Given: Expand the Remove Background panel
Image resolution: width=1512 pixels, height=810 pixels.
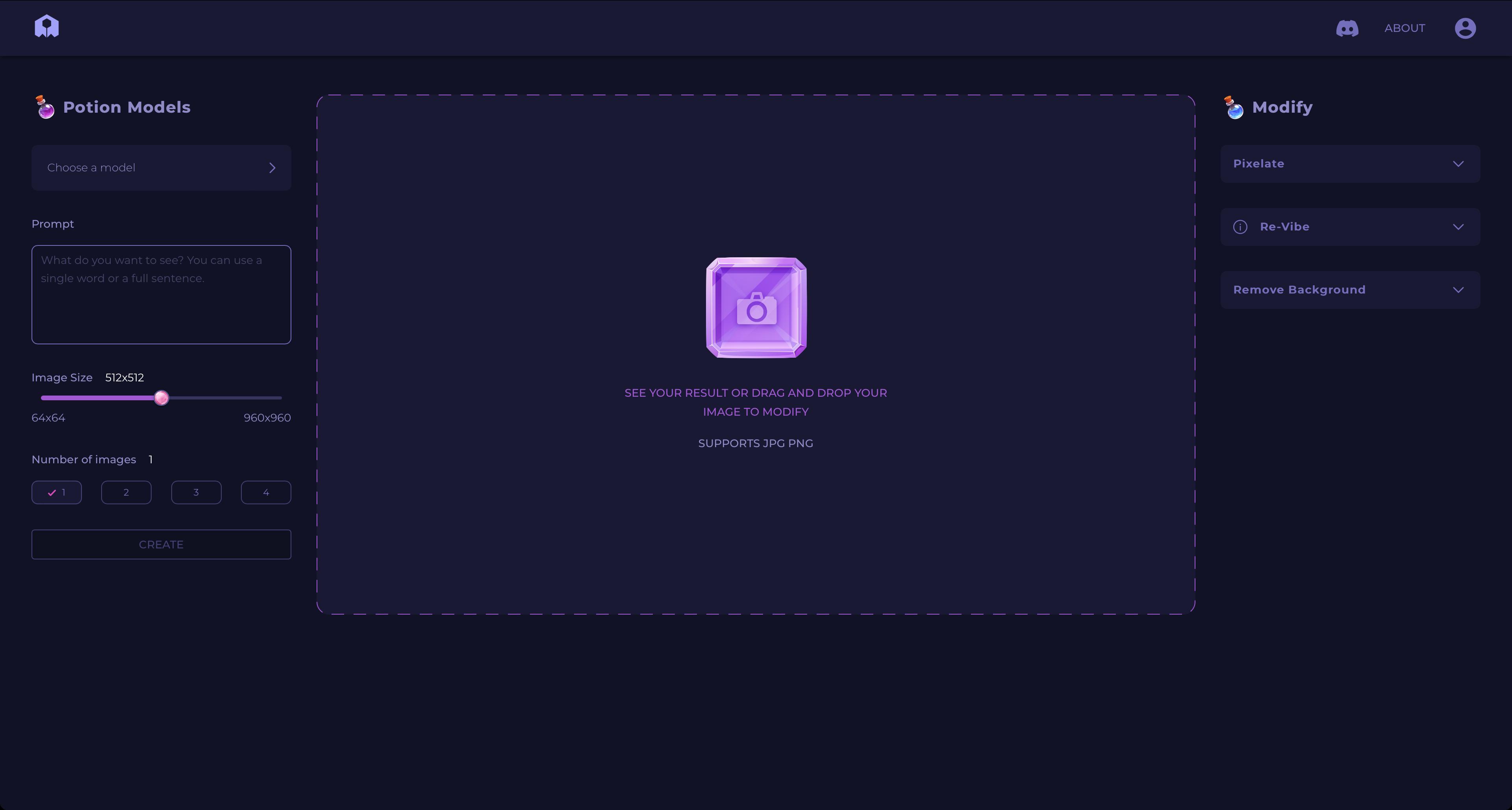Looking at the screenshot, I should pyautogui.click(x=1349, y=290).
